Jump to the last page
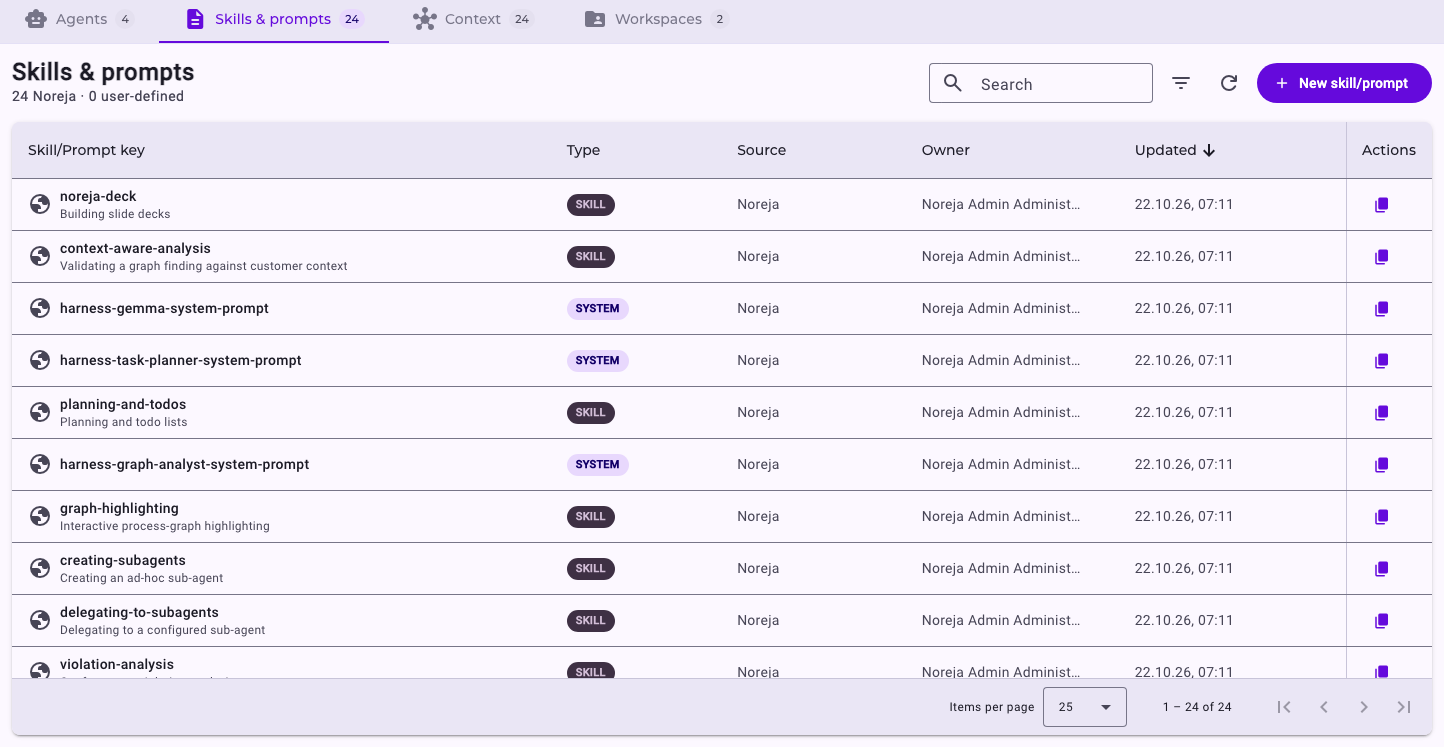Image resolution: width=1444 pixels, height=747 pixels. [x=1404, y=707]
